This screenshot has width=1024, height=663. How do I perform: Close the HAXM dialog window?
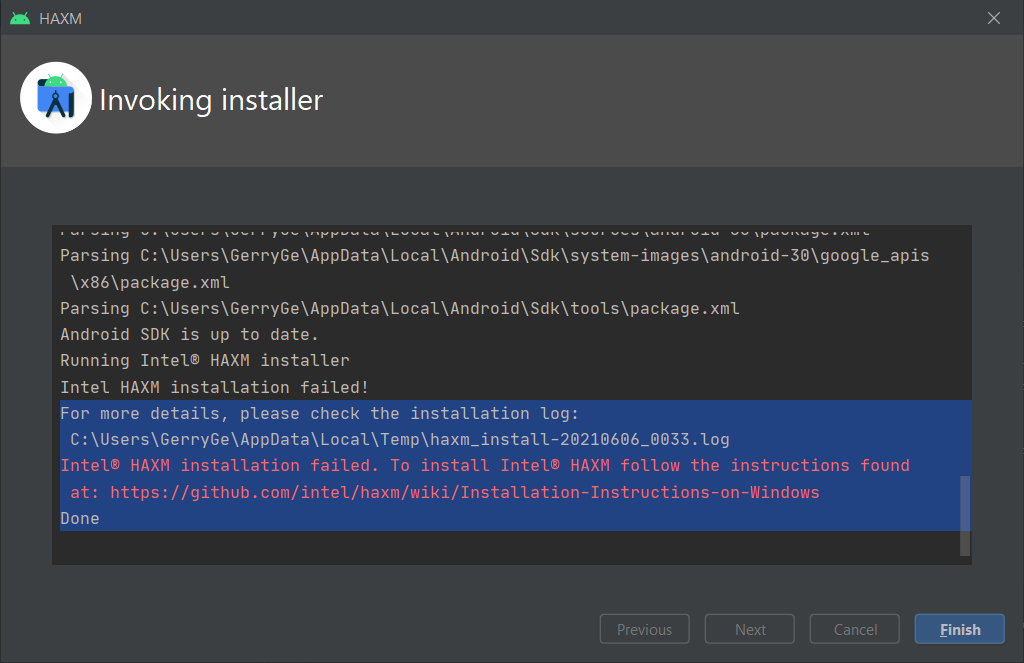click(x=993, y=18)
